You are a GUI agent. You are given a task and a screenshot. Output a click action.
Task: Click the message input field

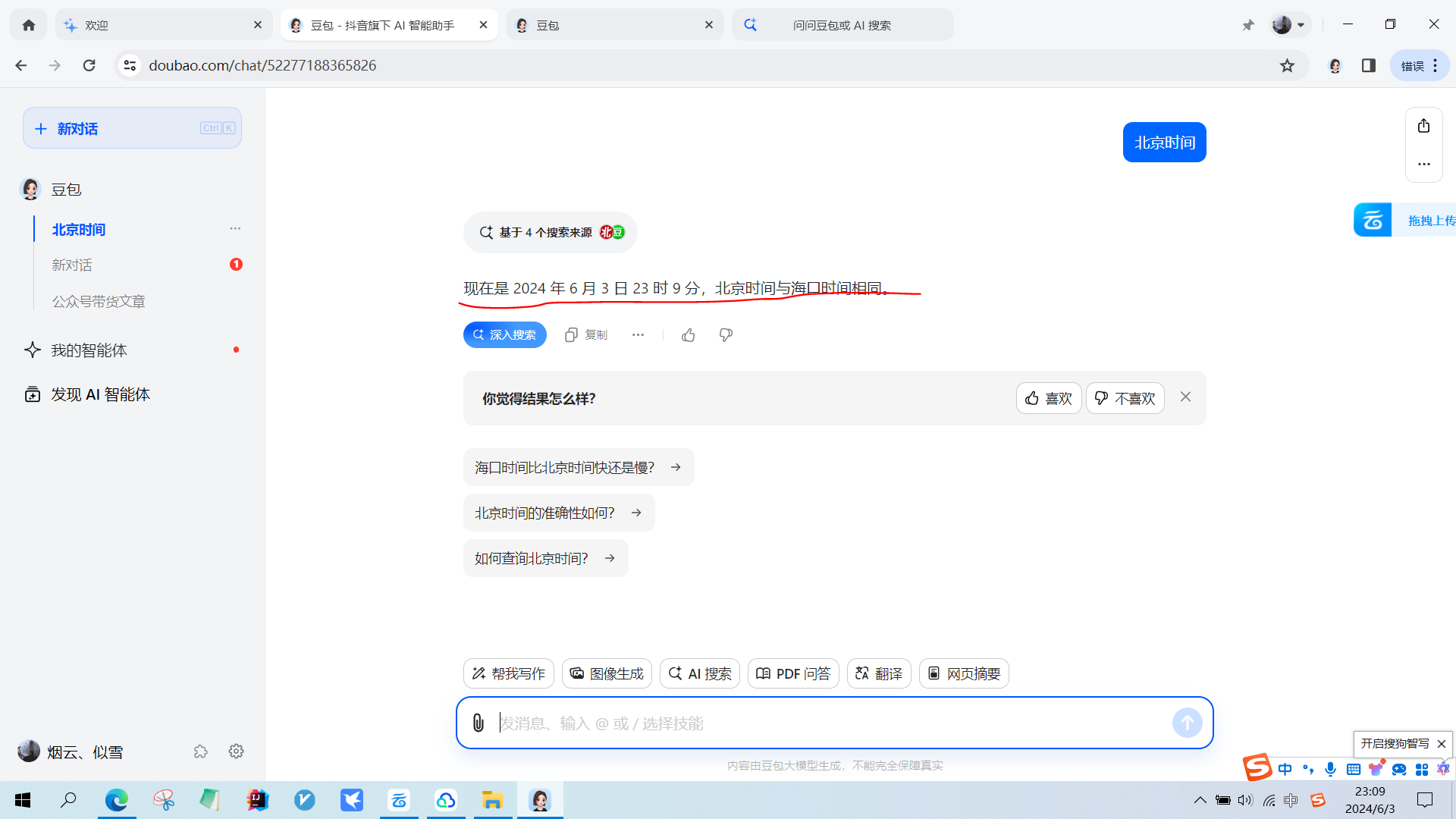coord(827,723)
